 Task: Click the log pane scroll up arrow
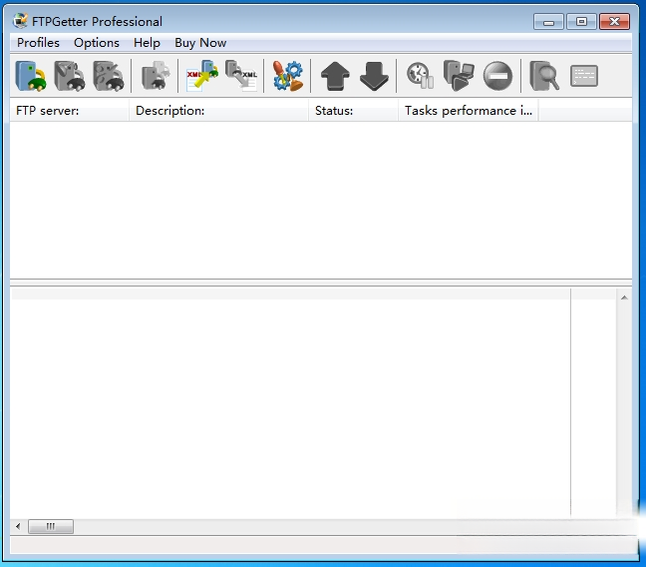point(624,298)
